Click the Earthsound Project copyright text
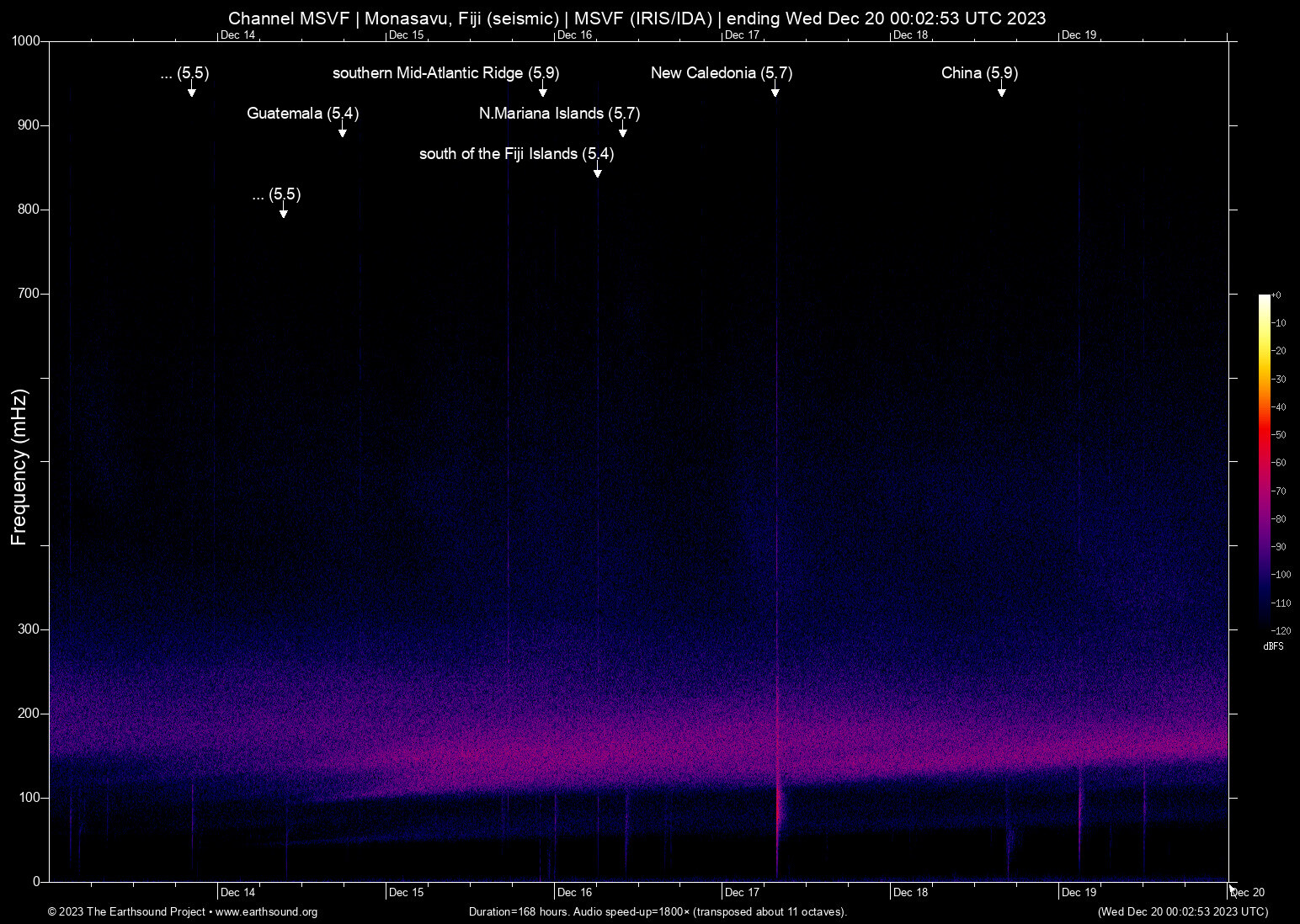Image resolution: width=1300 pixels, height=924 pixels. 126,912
